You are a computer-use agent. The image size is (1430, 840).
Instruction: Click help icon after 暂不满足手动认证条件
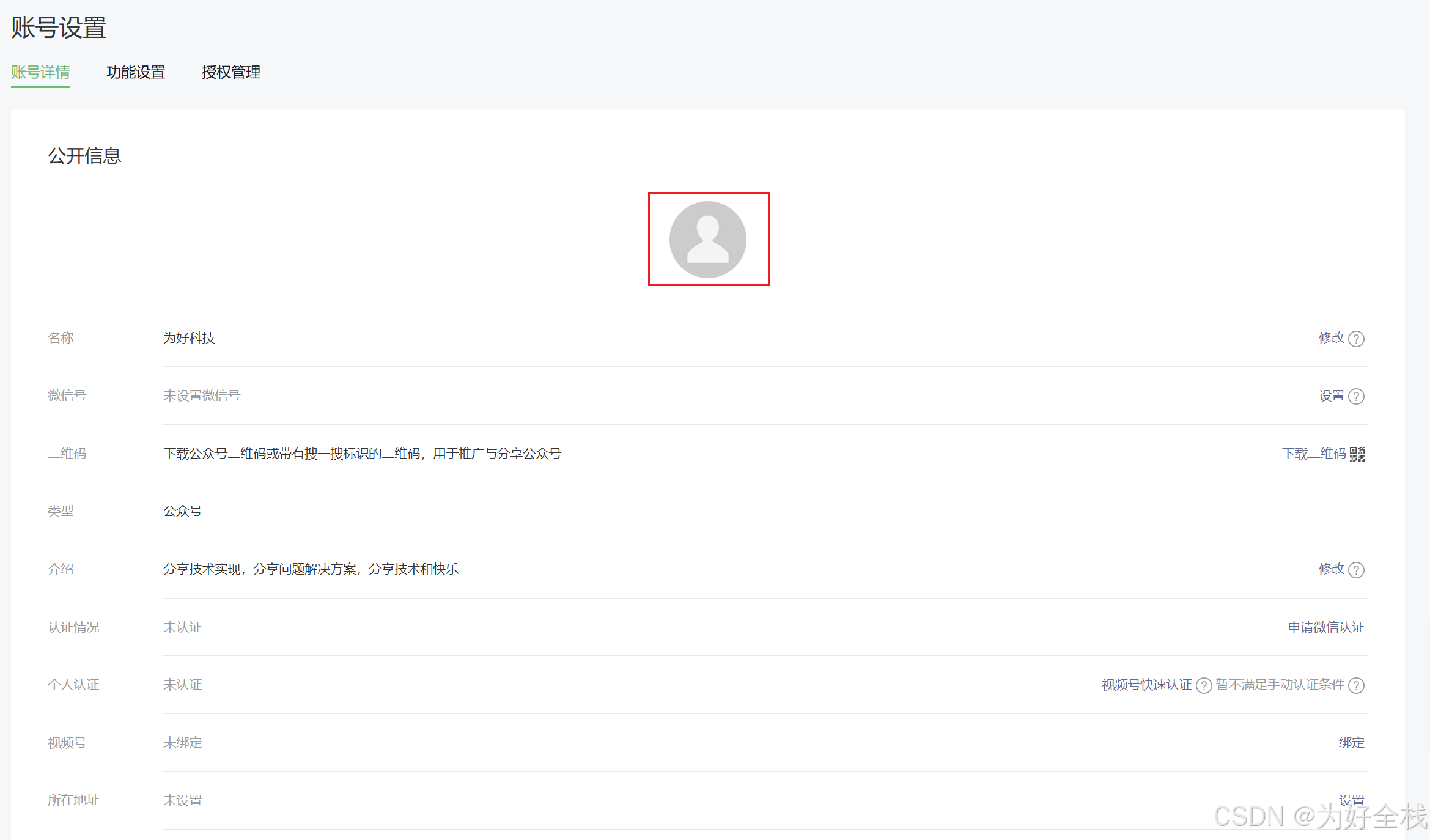[1356, 685]
